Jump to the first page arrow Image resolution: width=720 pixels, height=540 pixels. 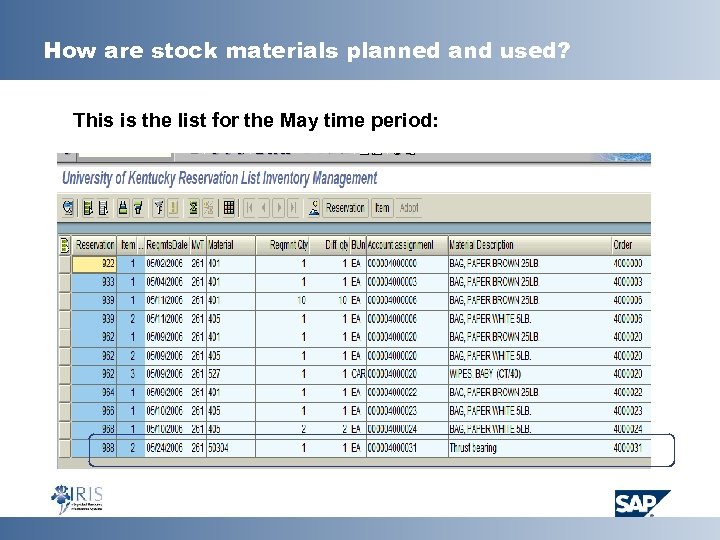click(x=250, y=208)
